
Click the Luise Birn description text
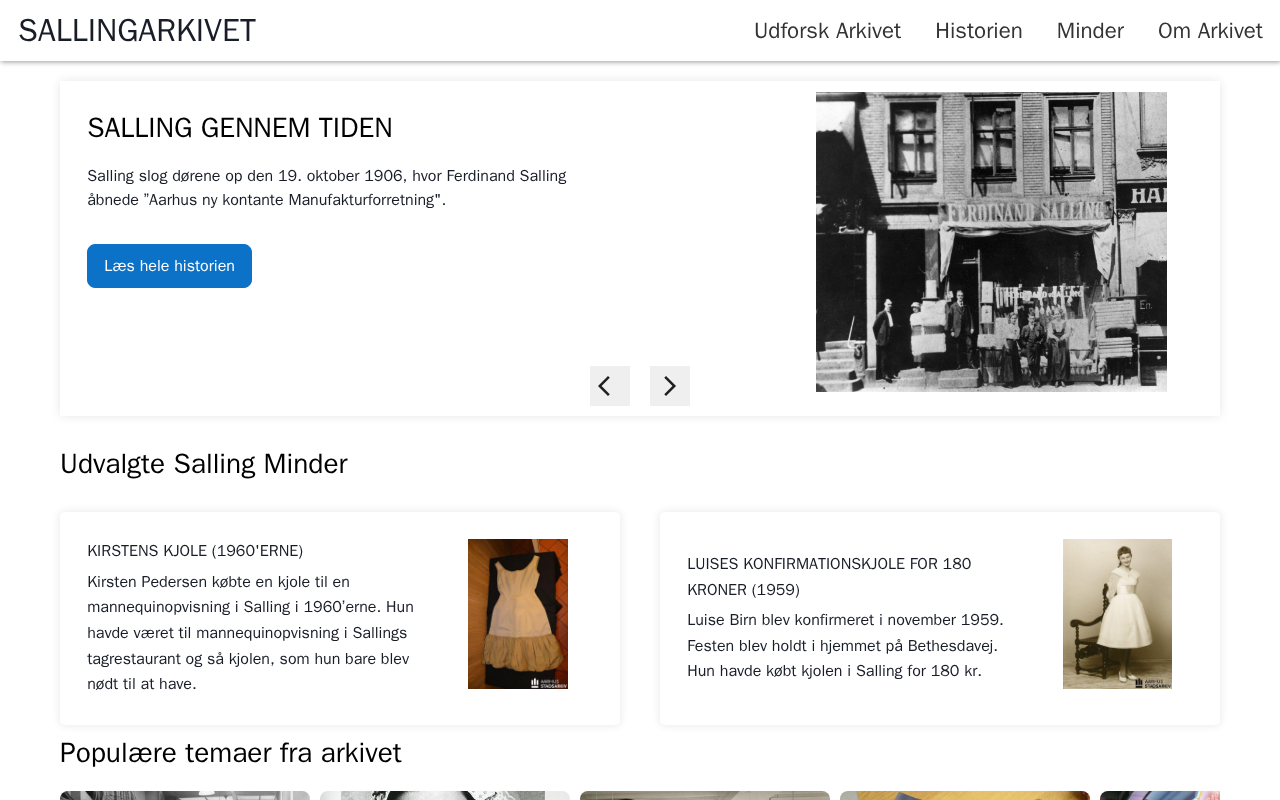(x=845, y=646)
